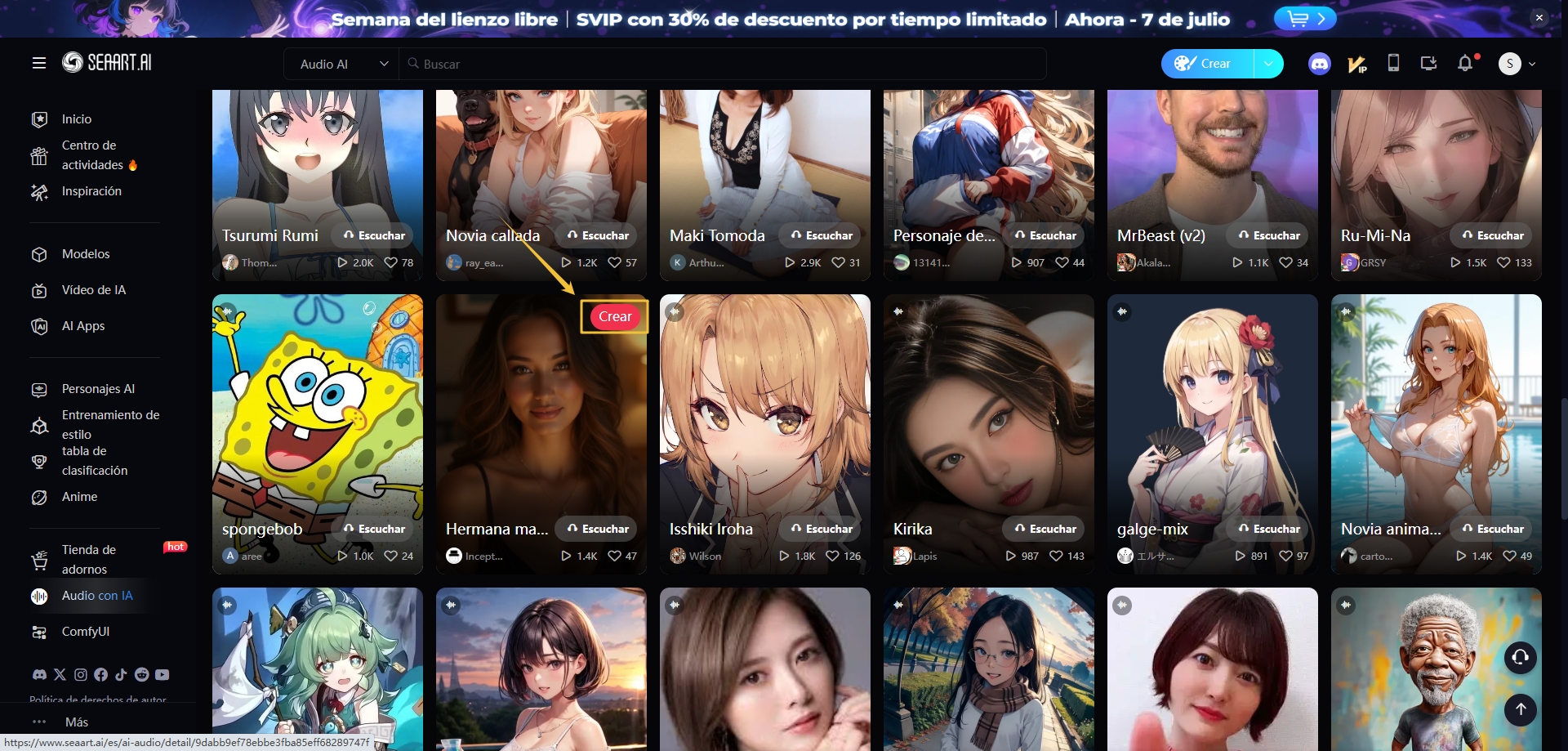Open the mobile app phone icon
Viewport: 1568px width, 751px height.
point(1393,63)
